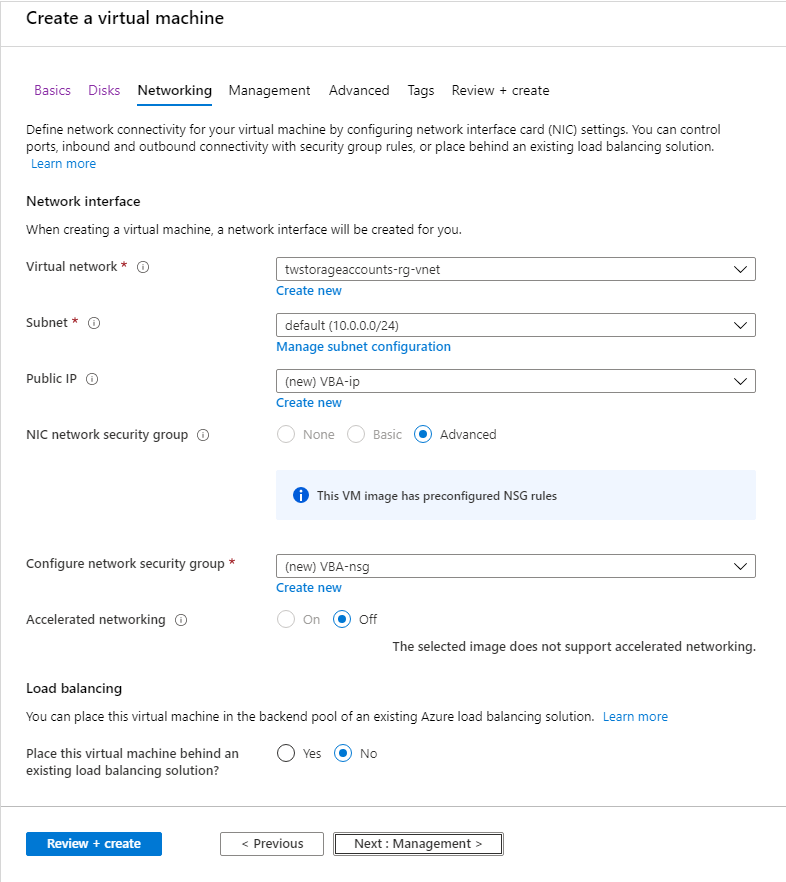Switch to the Disks tab

click(x=104, y=90)
